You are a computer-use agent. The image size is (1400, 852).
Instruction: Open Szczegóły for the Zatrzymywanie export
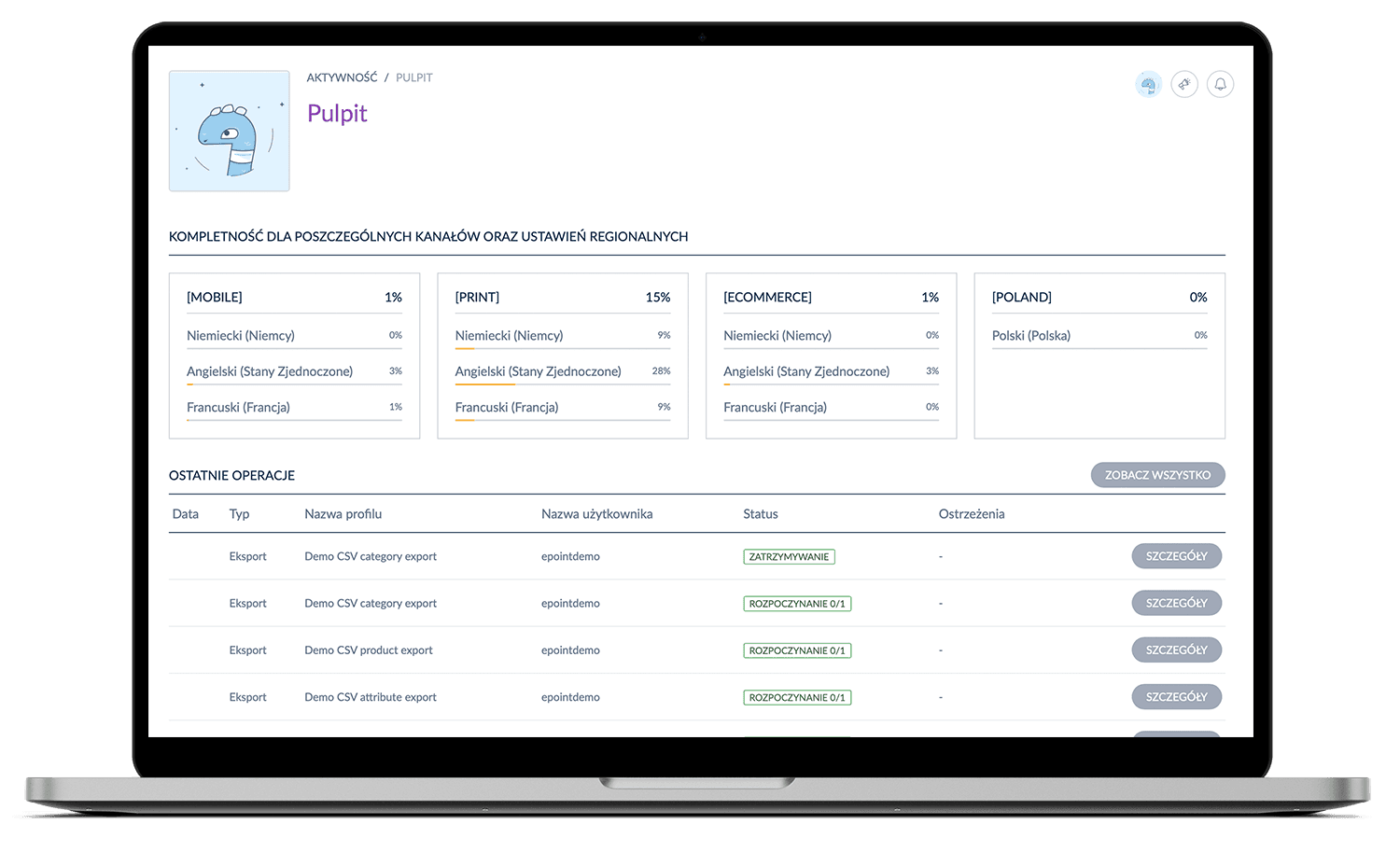pyautogui.click(x=1176, y=556)
